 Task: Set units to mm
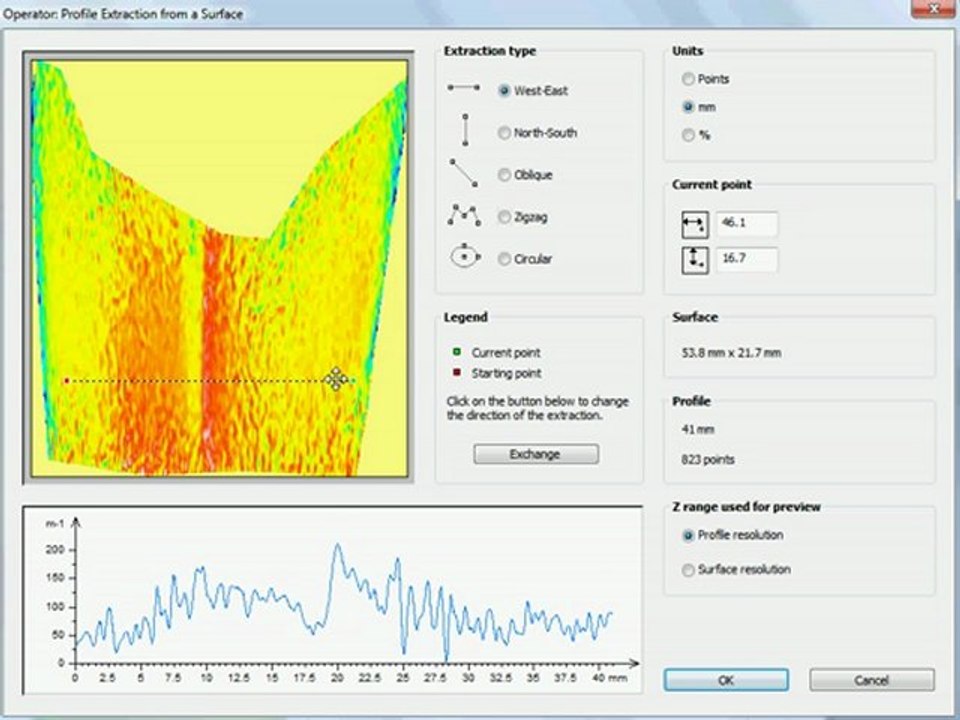[x=688, y=107]
